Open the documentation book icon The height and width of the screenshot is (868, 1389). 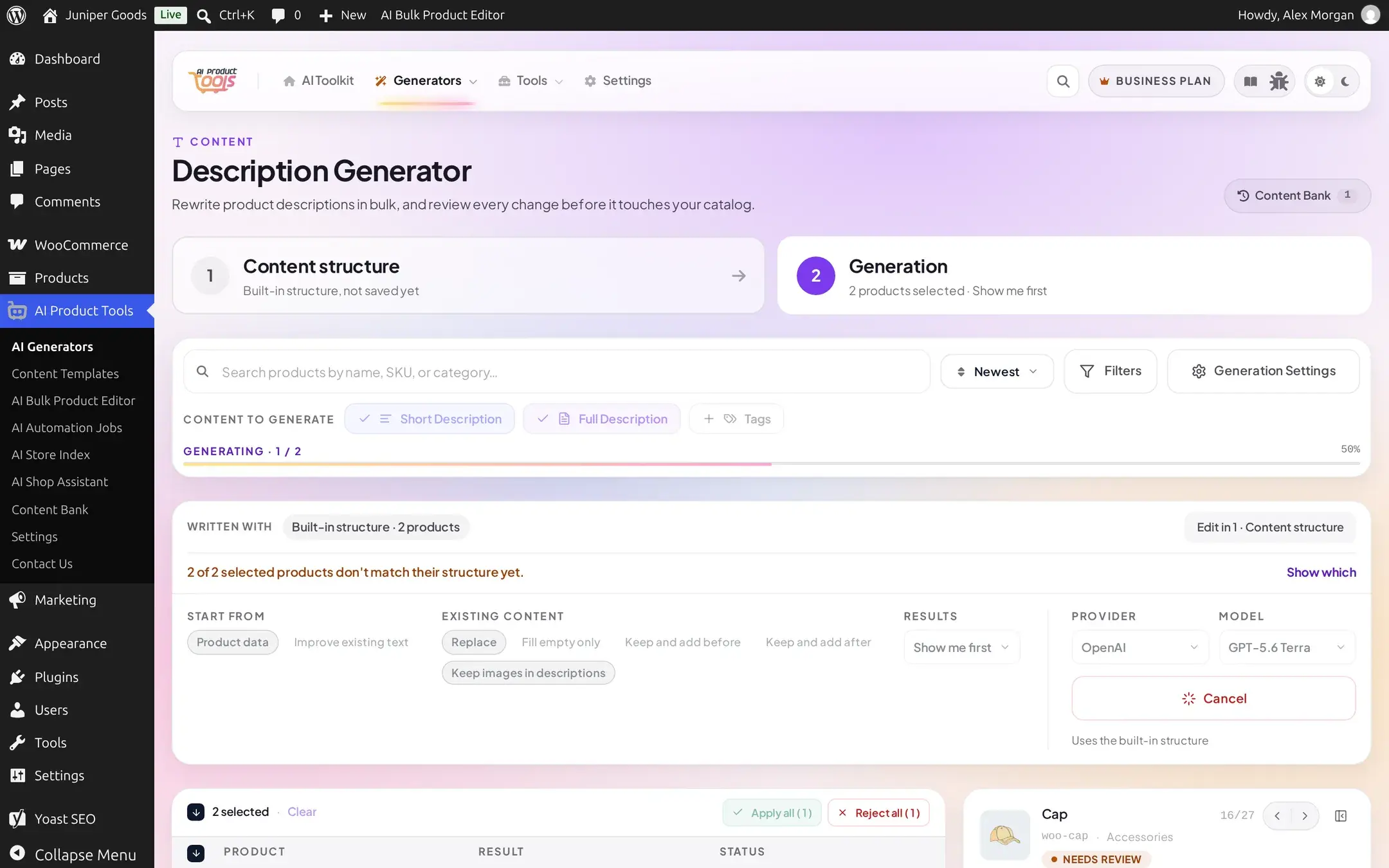click(x=1250, y=81)
